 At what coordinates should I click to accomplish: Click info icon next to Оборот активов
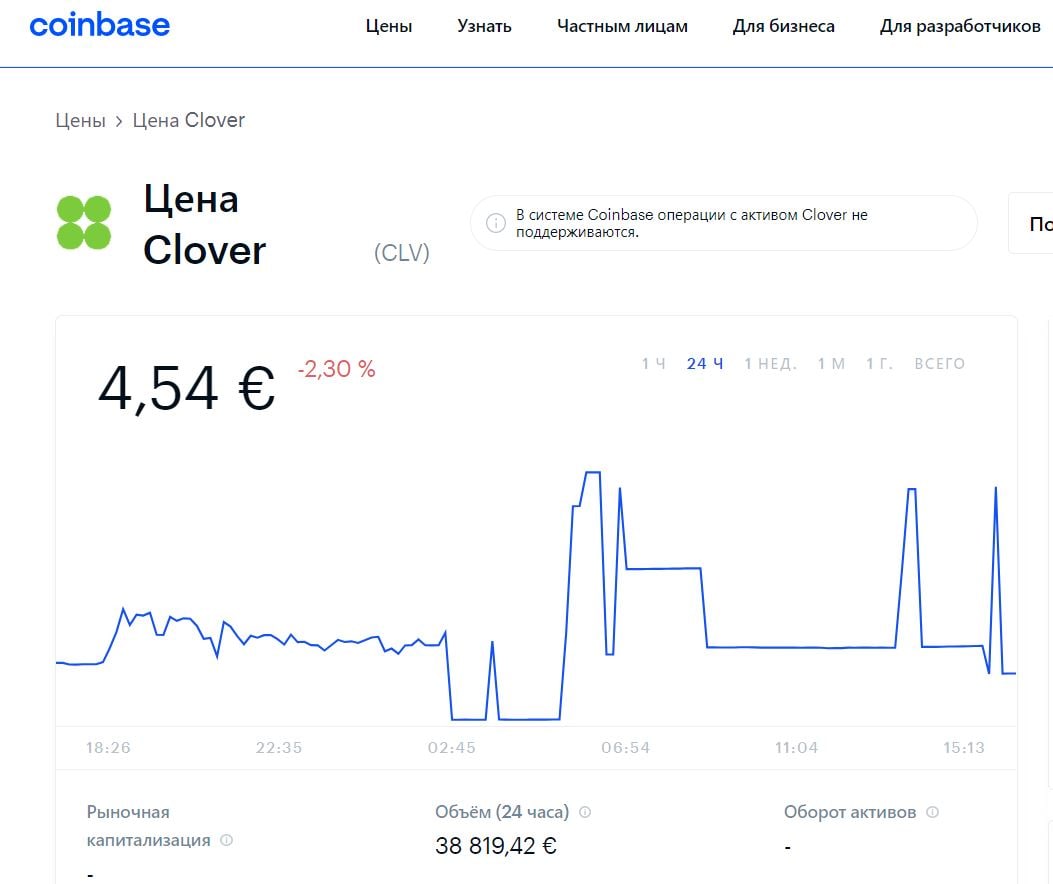[x=932, y=811]
